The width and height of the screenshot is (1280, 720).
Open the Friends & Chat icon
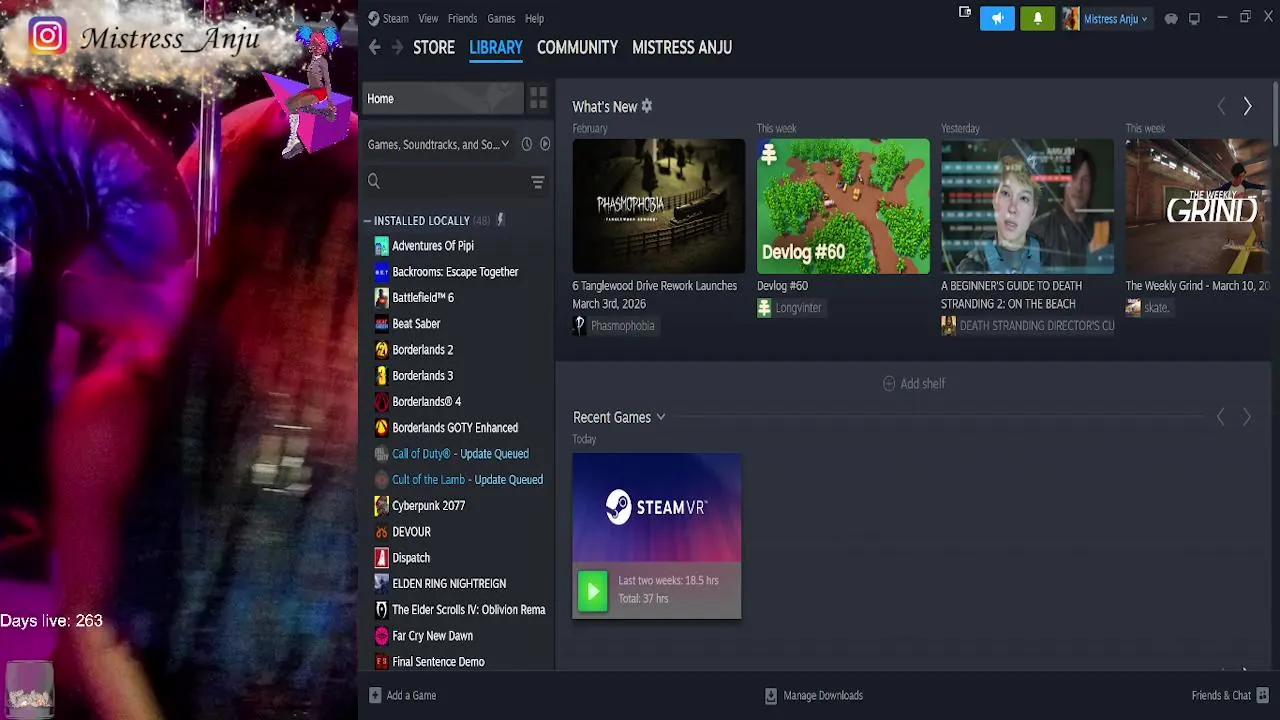tap(1262, 695)
